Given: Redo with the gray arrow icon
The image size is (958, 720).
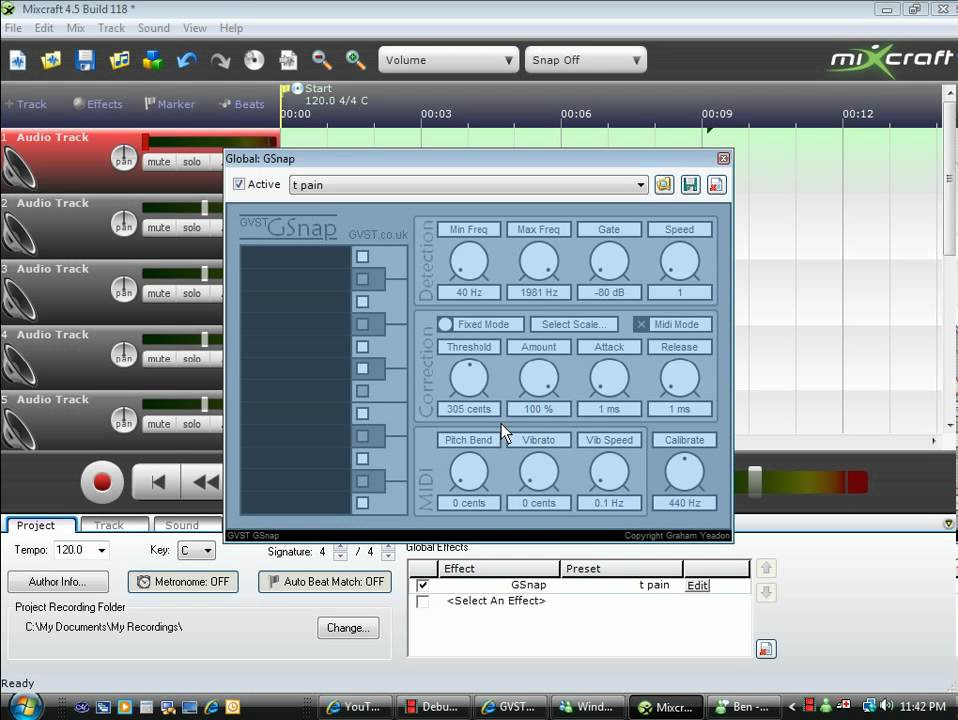Looking at the screenshot, I should pos(221,61).
